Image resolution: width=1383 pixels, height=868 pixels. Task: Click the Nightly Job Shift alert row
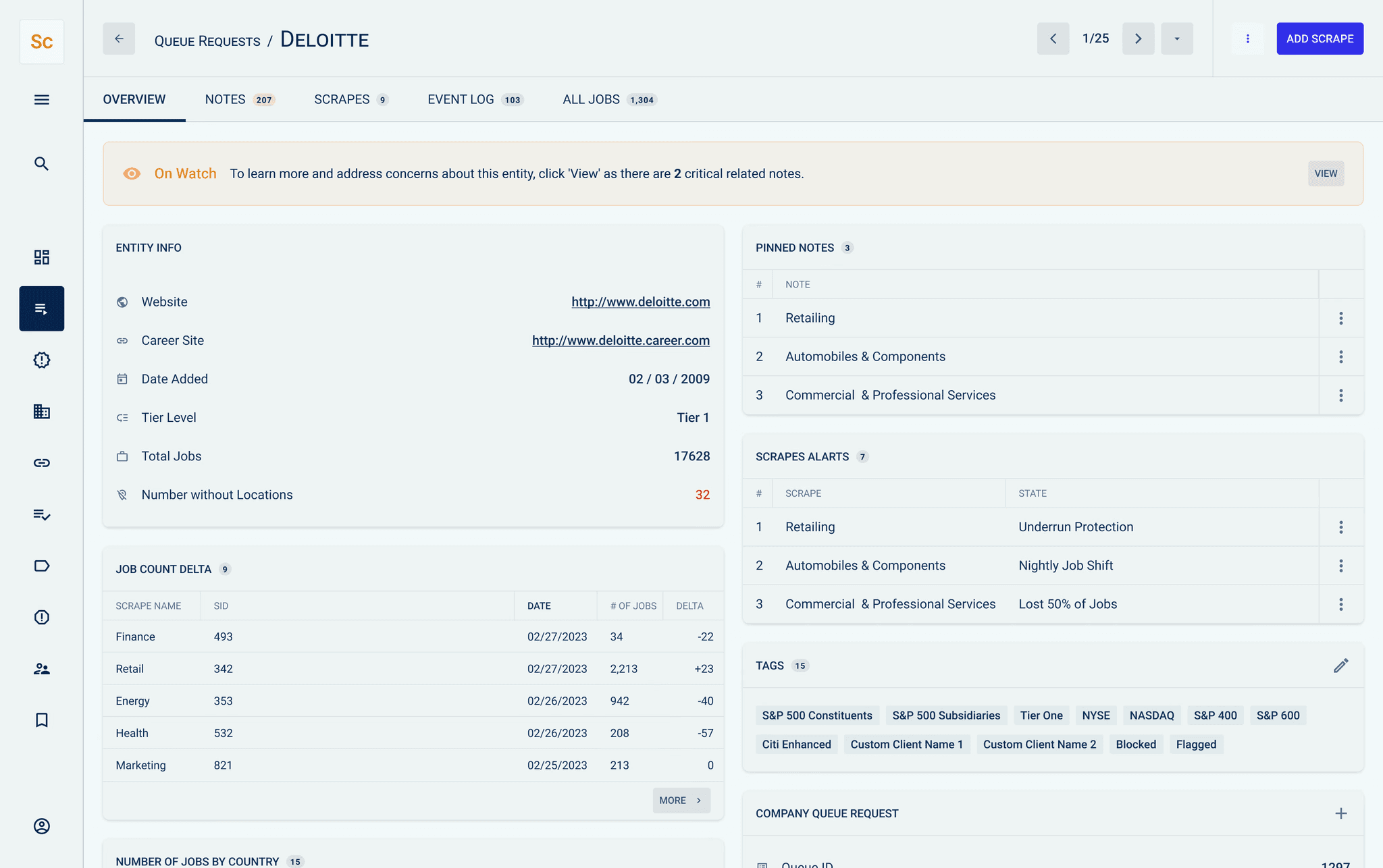[1053, 566]
